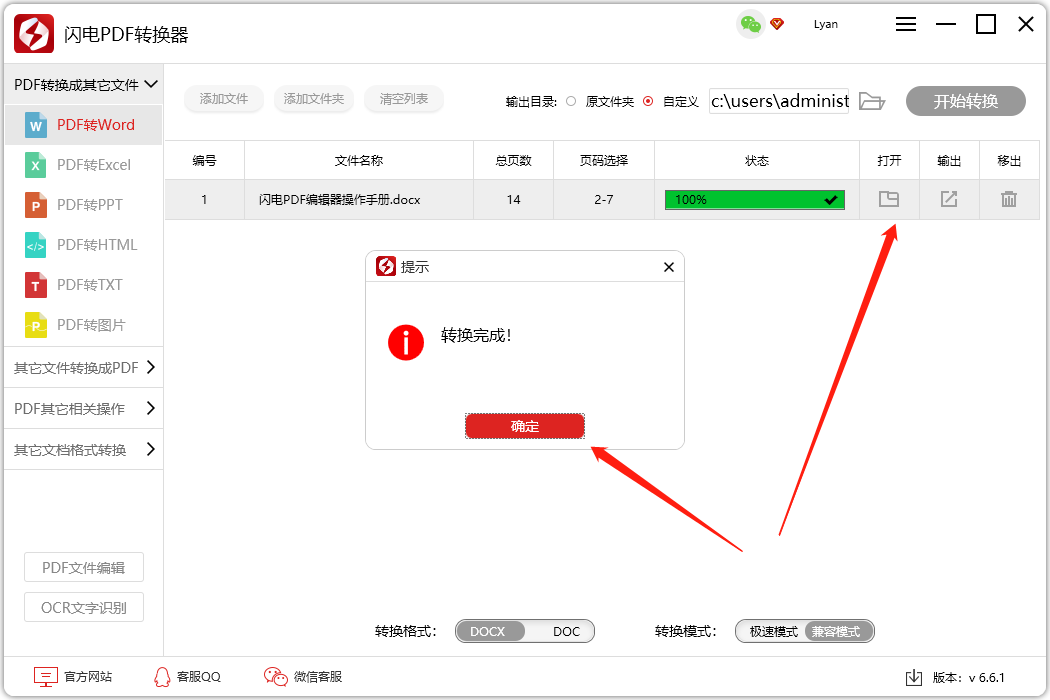The width and height of the screenshot is (1050, 700).
Task: Open the hamburger menu in the title bar
Action: (906, 25)
